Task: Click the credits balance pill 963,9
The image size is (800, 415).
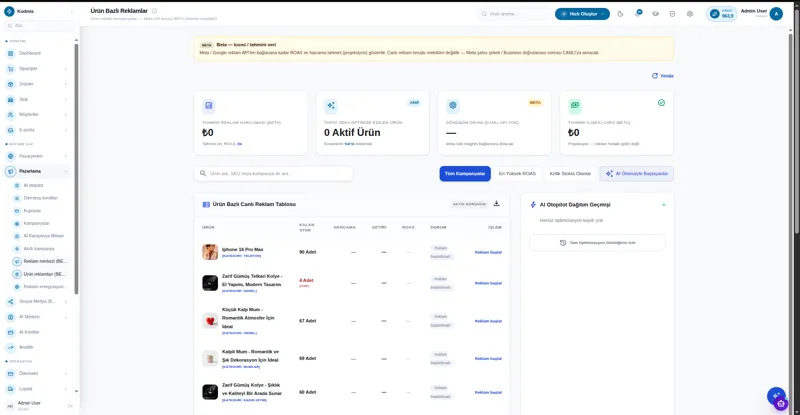Action: 722,14
